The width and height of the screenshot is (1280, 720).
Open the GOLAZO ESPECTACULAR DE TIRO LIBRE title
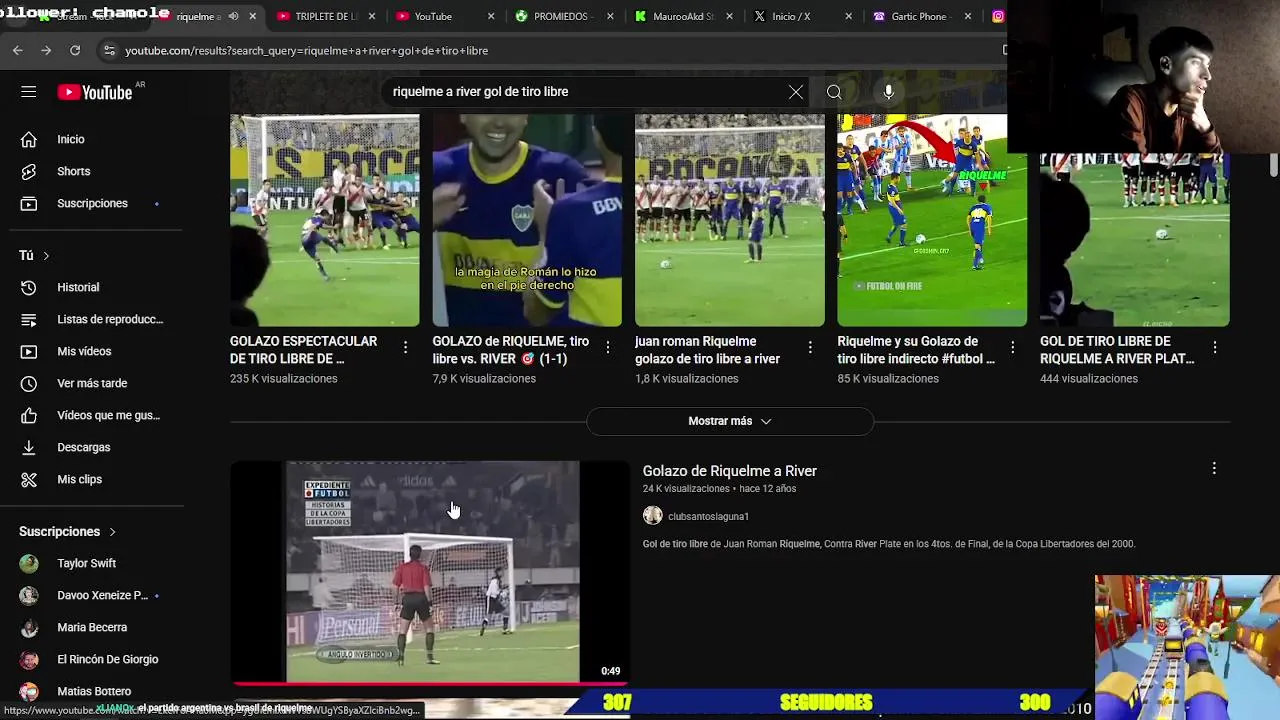pos(304,350)
